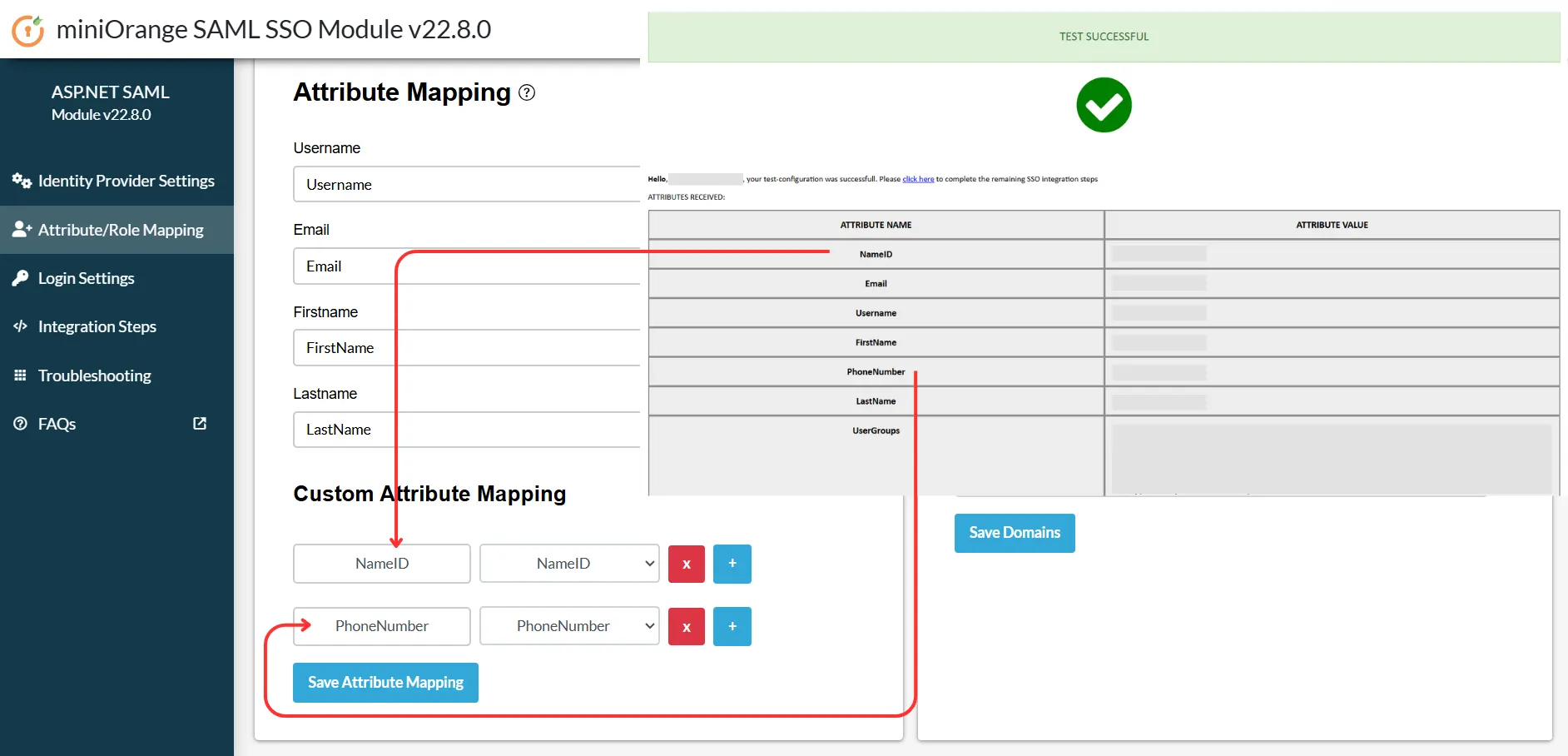The height and width of the screenshot is (756, 1568).
Task: Click the miniOrange logo icon
Action: click(27, 31)
